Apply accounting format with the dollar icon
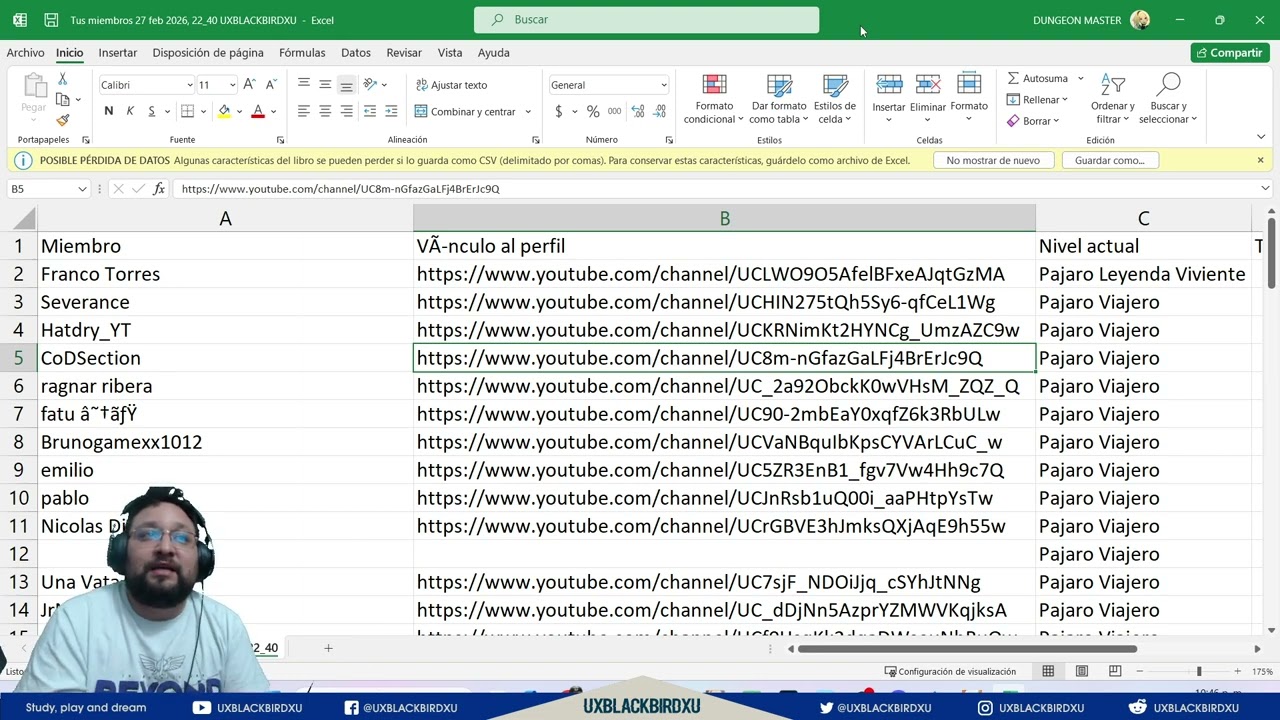Viewport: 1280px width, 720px height. [559, 111]
